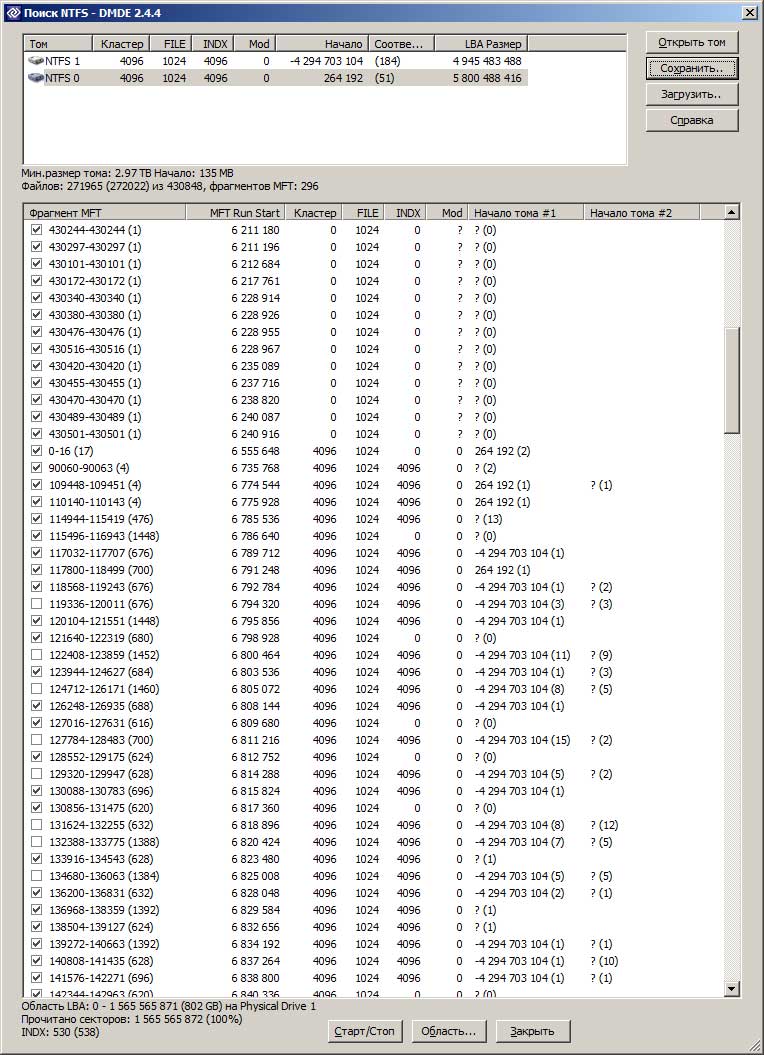Image resolution: width=764 pixels, height=1055 pixels.
Task: Sort by the 'Том' column header
Action: (58, 44)
